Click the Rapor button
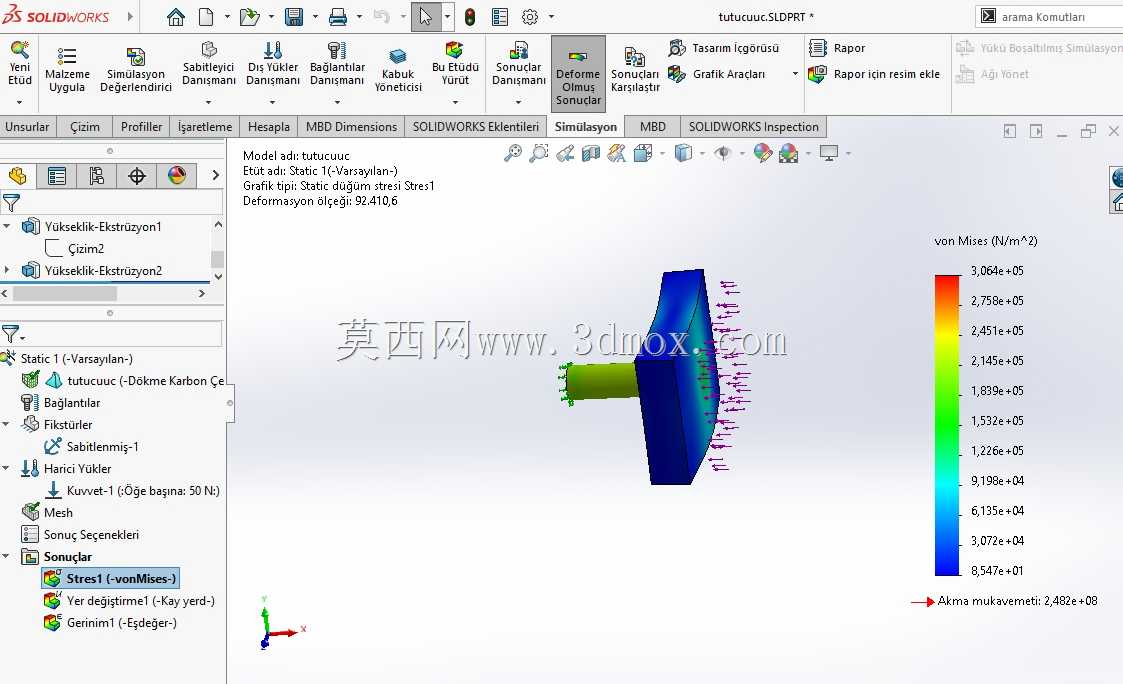 837,48
